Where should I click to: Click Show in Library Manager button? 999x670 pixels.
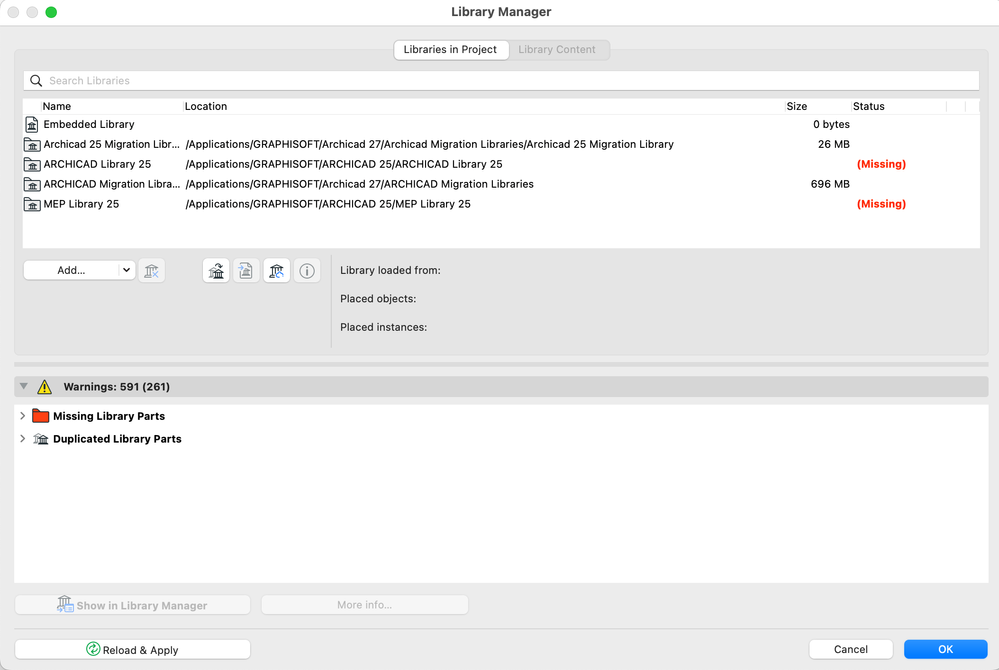(x=133, y=605)
